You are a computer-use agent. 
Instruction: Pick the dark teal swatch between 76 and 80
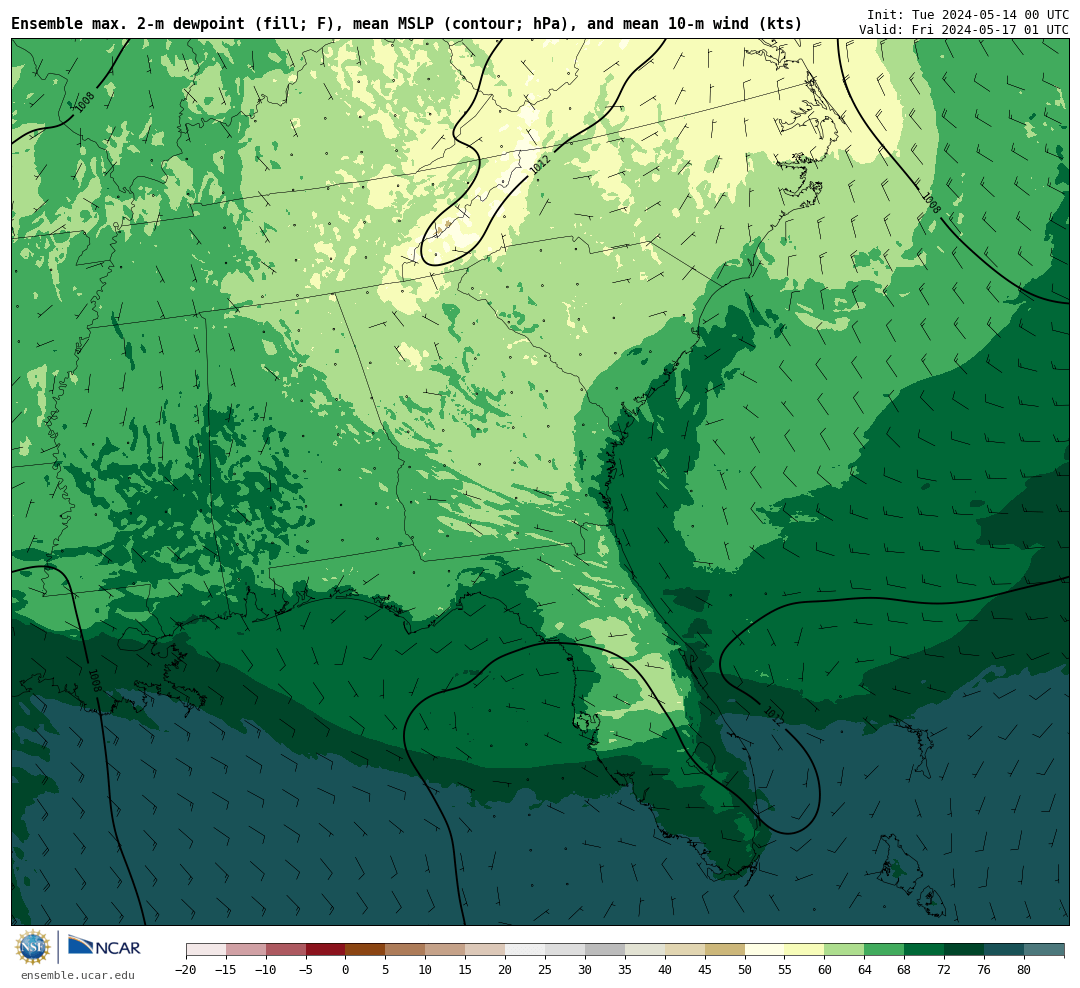pos(1004,950)
